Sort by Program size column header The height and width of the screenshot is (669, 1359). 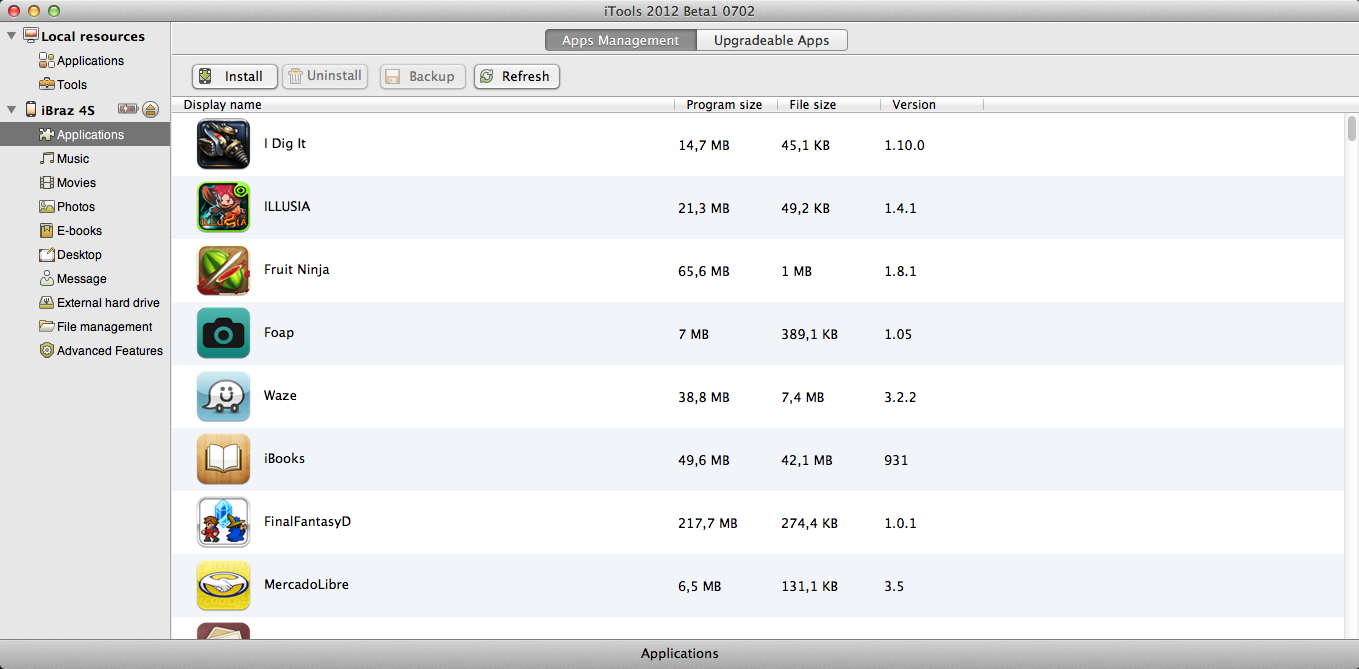pyautogui.click(x=727, y=104)
